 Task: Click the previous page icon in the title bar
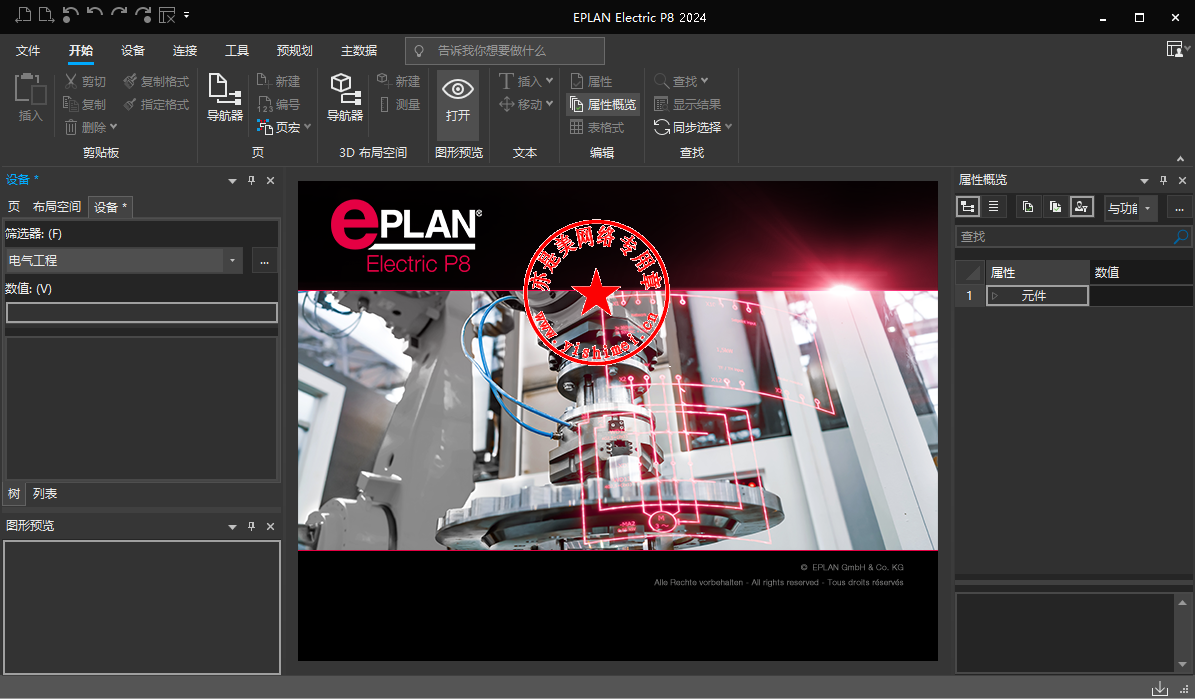point(24,14)
